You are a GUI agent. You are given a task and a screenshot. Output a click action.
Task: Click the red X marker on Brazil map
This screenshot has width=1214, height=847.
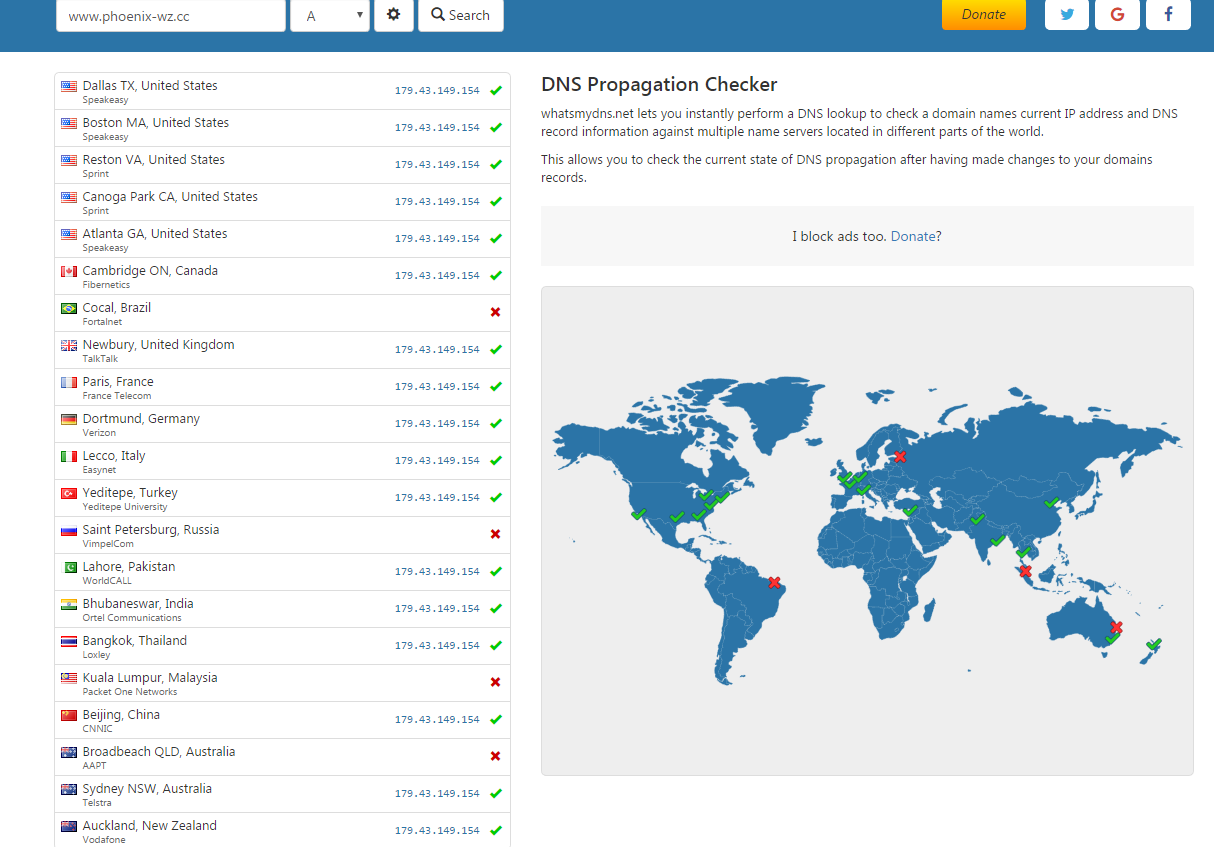click(x=774, y=582)
